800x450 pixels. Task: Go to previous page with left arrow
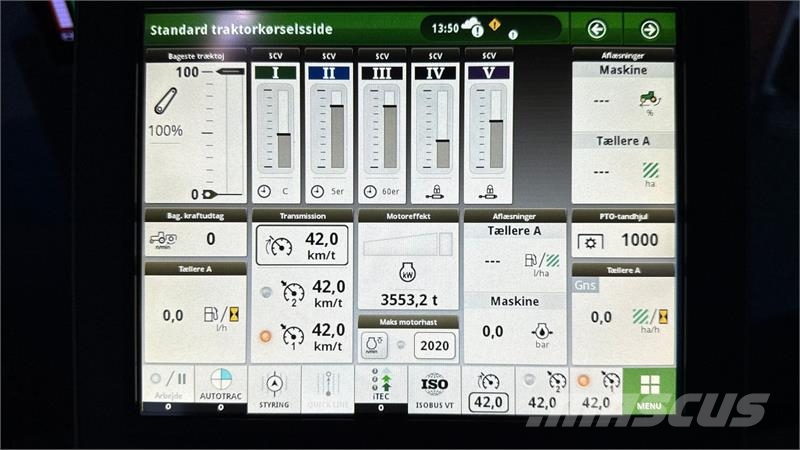596,30
